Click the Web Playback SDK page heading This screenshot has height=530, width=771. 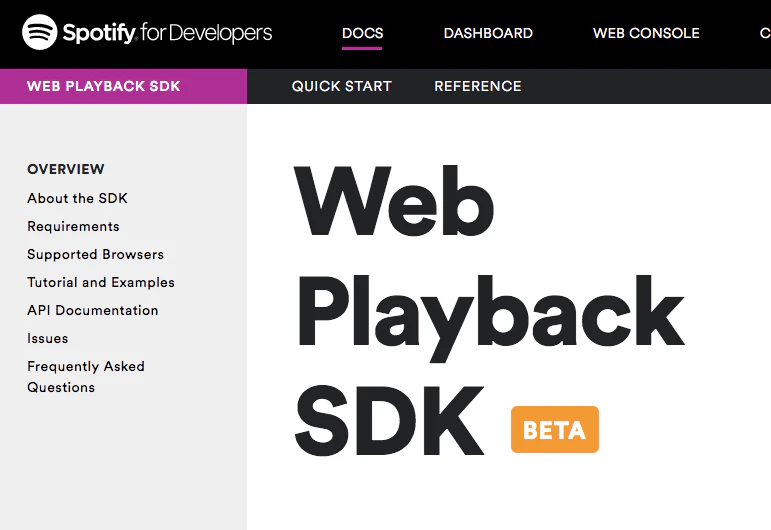coord(489,311)
